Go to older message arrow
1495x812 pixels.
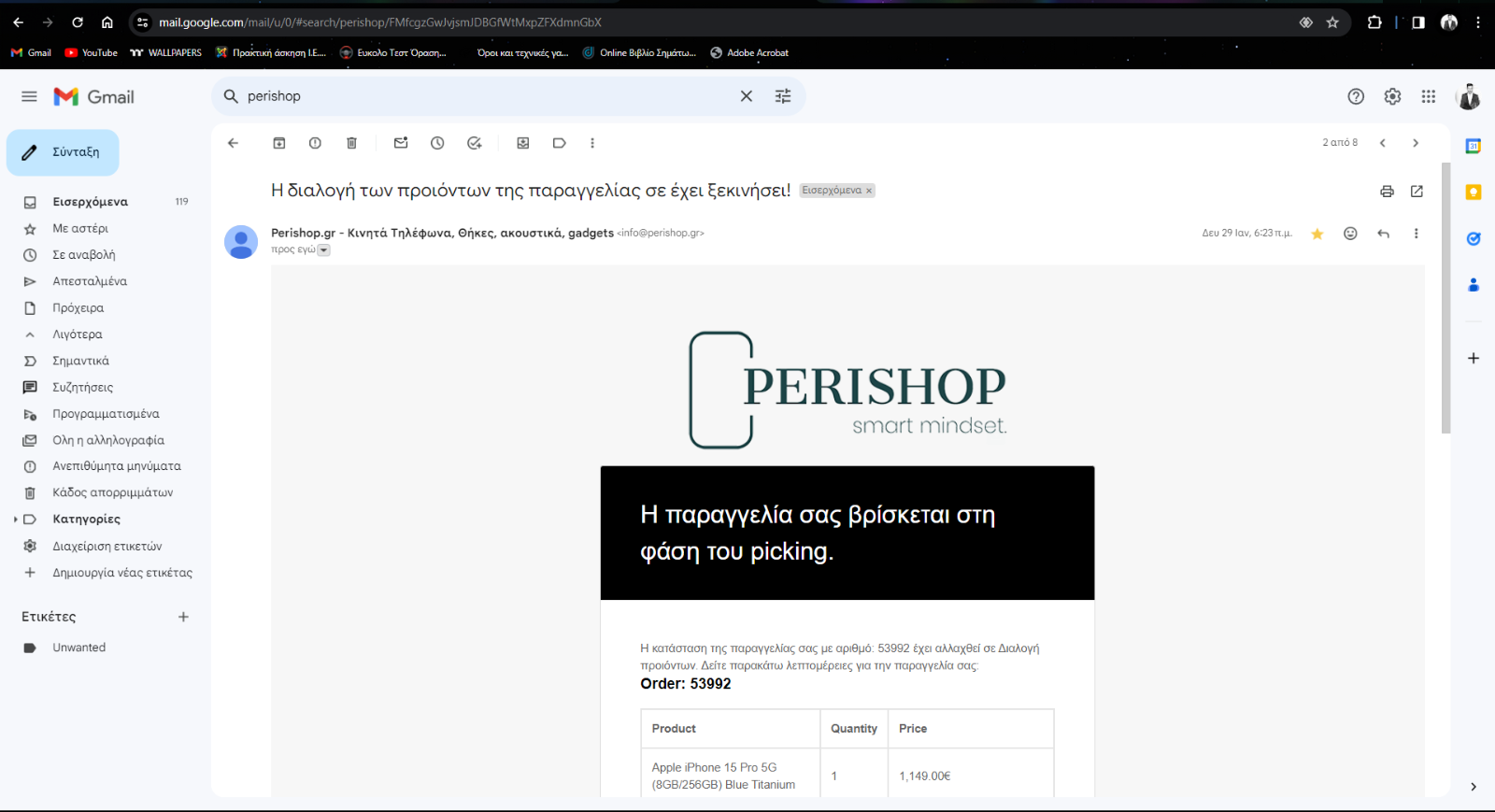coord(1416,143)
